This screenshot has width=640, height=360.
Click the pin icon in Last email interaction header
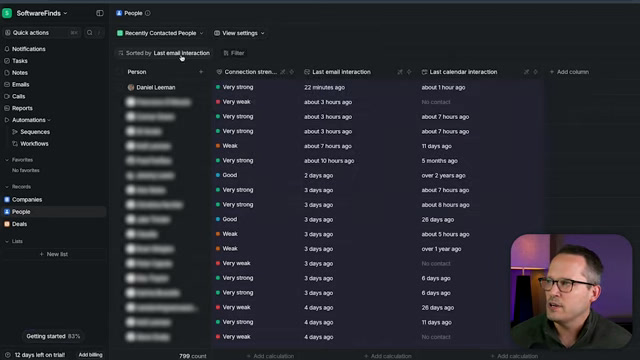400,72
